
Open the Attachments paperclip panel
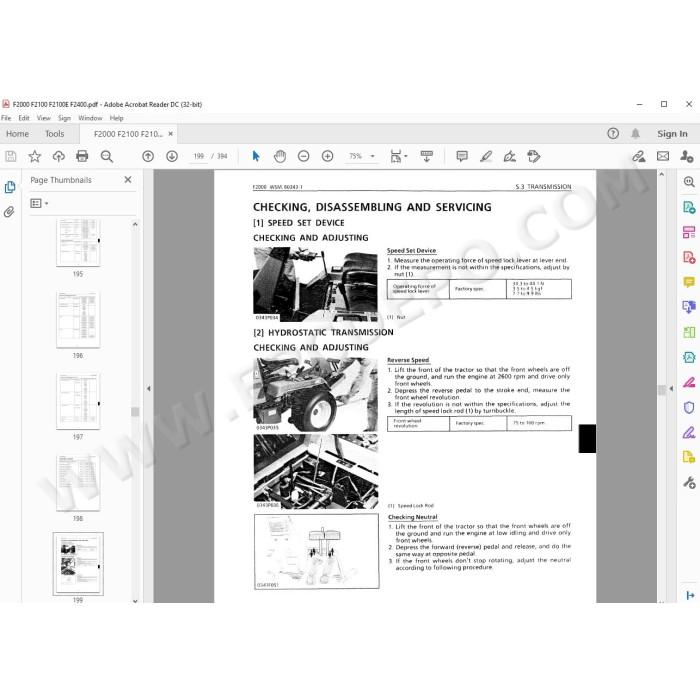point(9,212)
